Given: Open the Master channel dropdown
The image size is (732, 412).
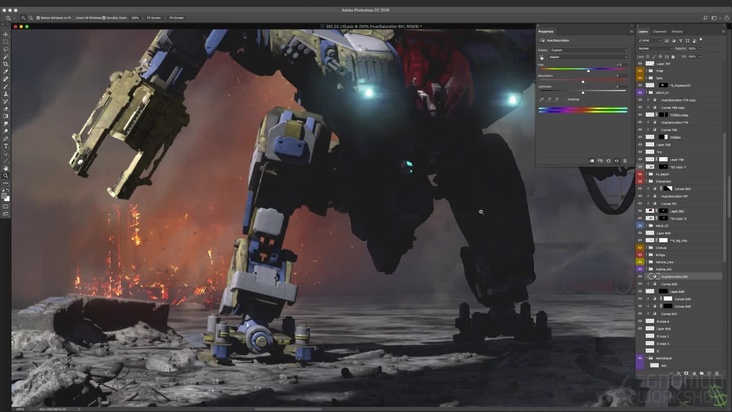Looking at the screenshot, I should click(x=588, y=57).
